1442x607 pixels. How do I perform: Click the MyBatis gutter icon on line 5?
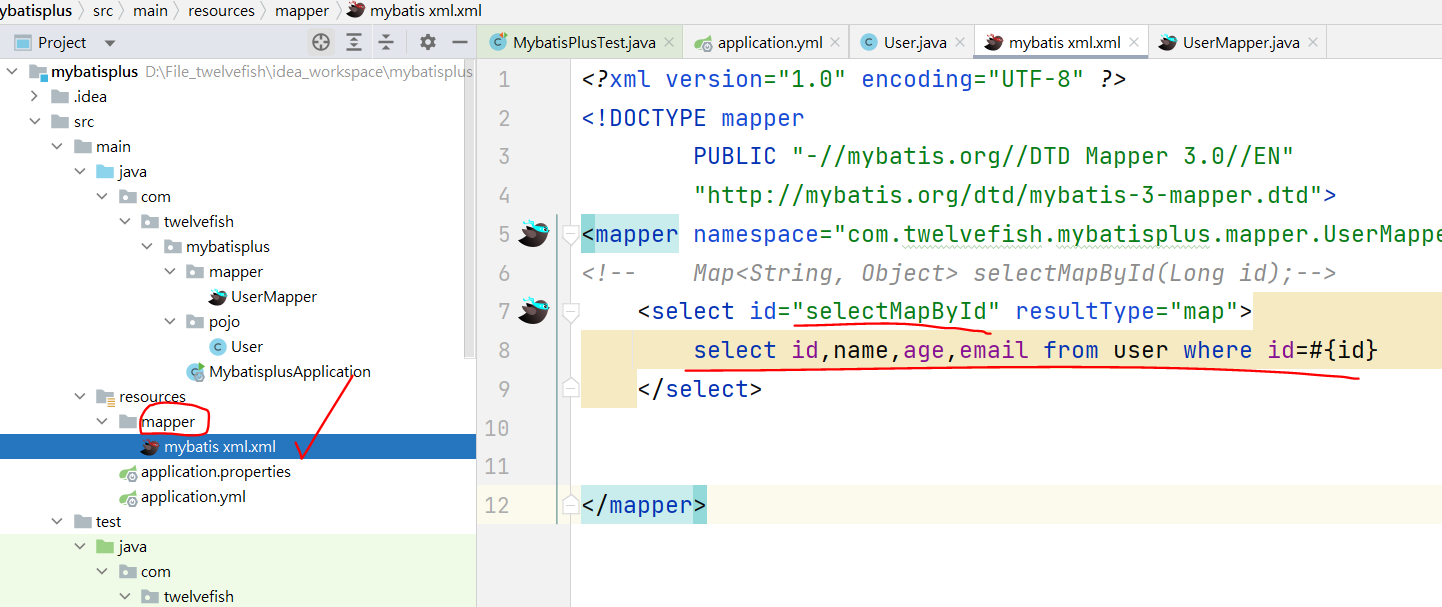point(533,234)
